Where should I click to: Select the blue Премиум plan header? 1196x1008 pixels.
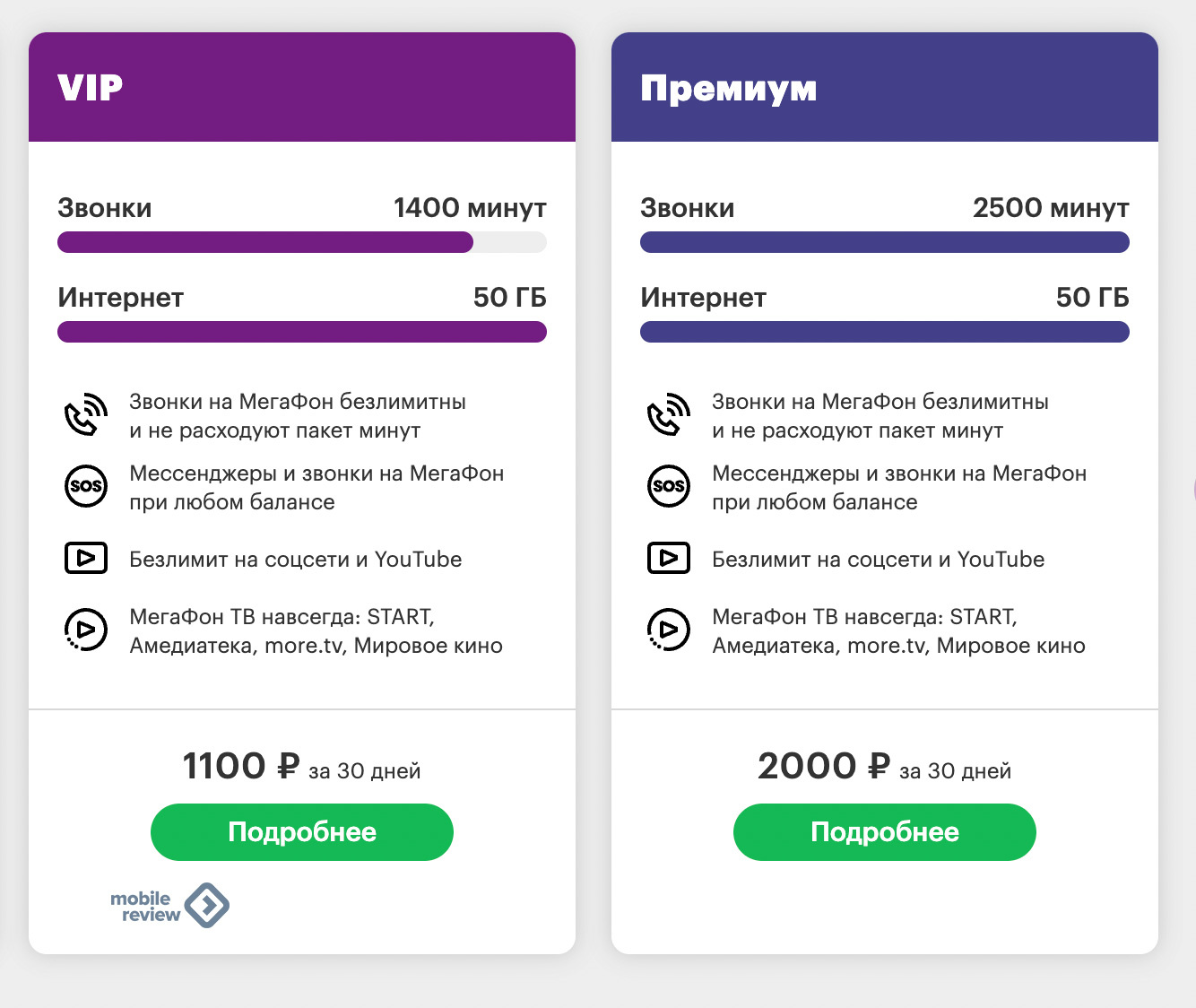tap(885, 88)
